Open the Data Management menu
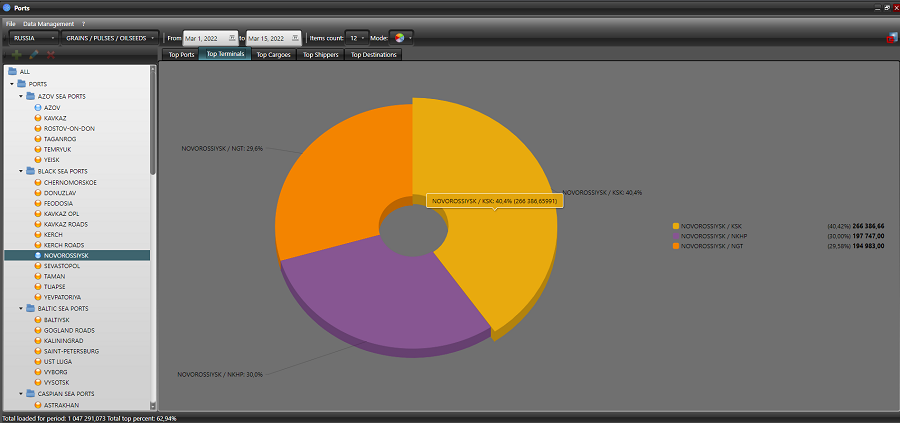This screenshot has width=900, height=423. coord(48,24)
